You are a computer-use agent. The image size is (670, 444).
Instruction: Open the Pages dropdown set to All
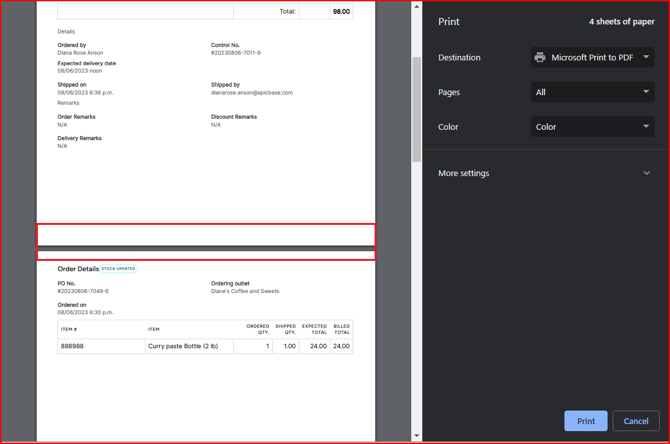(x=592, y=92)
